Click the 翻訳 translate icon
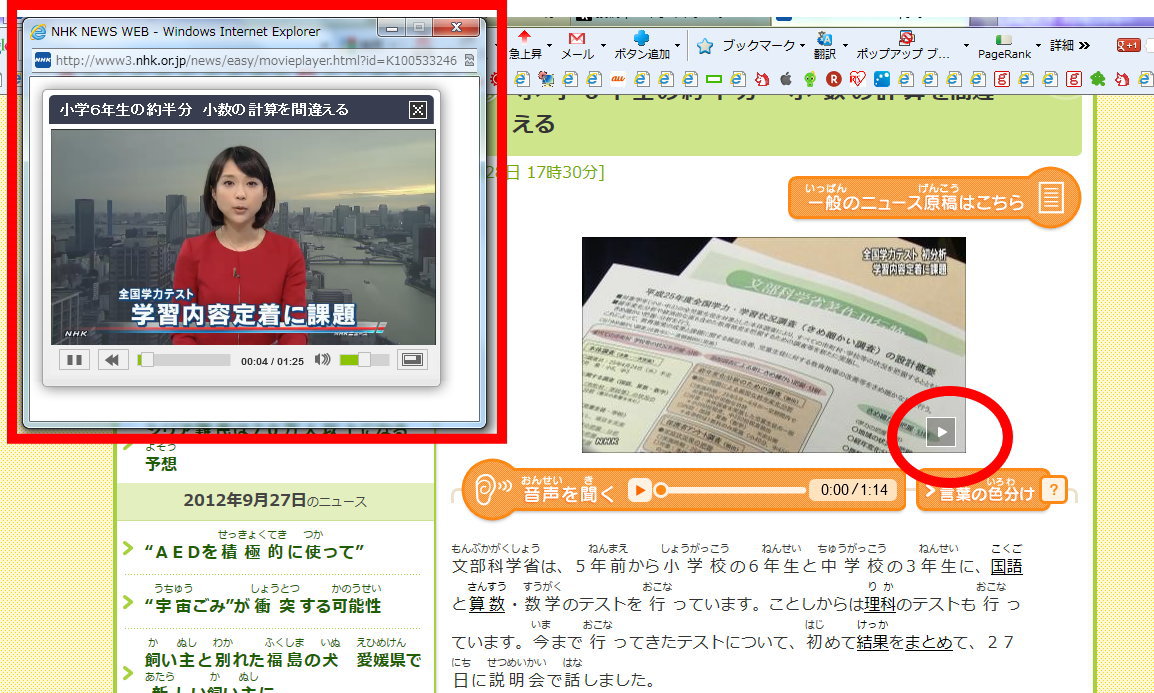This screenshot has height=693, width=1154. click(x=824, y=39)
